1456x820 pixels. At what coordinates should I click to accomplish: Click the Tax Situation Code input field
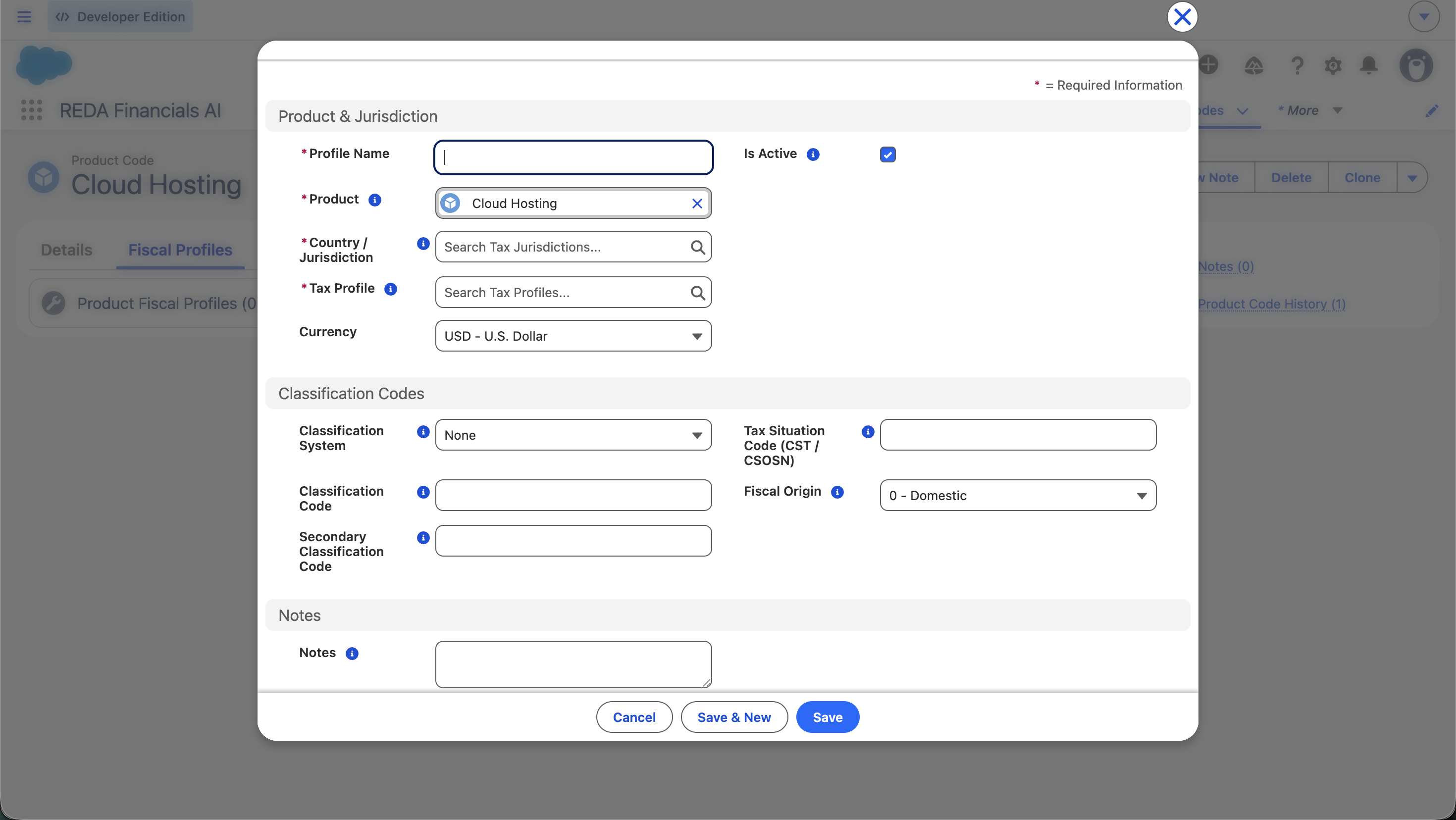point(1018,435)
